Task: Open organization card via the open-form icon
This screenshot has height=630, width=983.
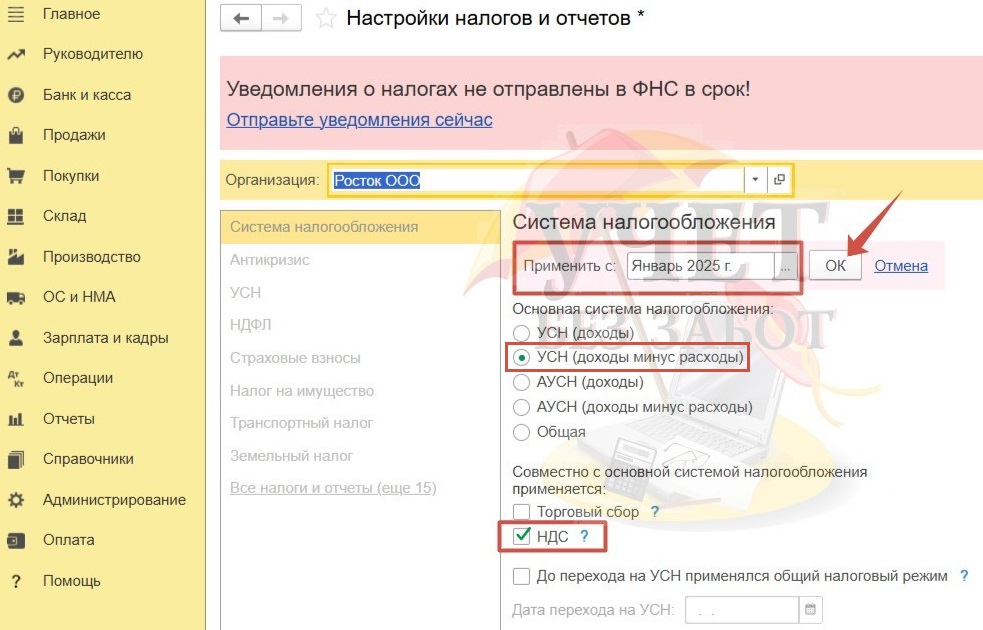Action: (779, 180)
